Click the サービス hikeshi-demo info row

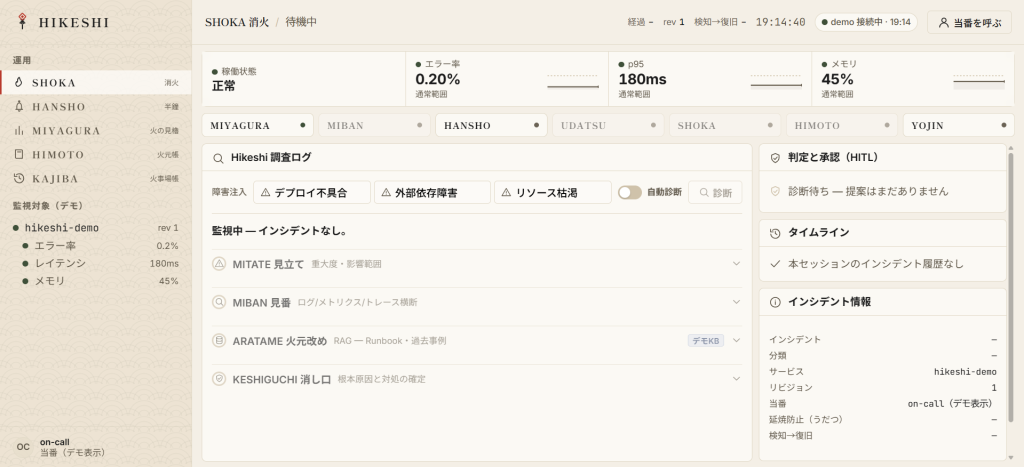tap(883, 372)
